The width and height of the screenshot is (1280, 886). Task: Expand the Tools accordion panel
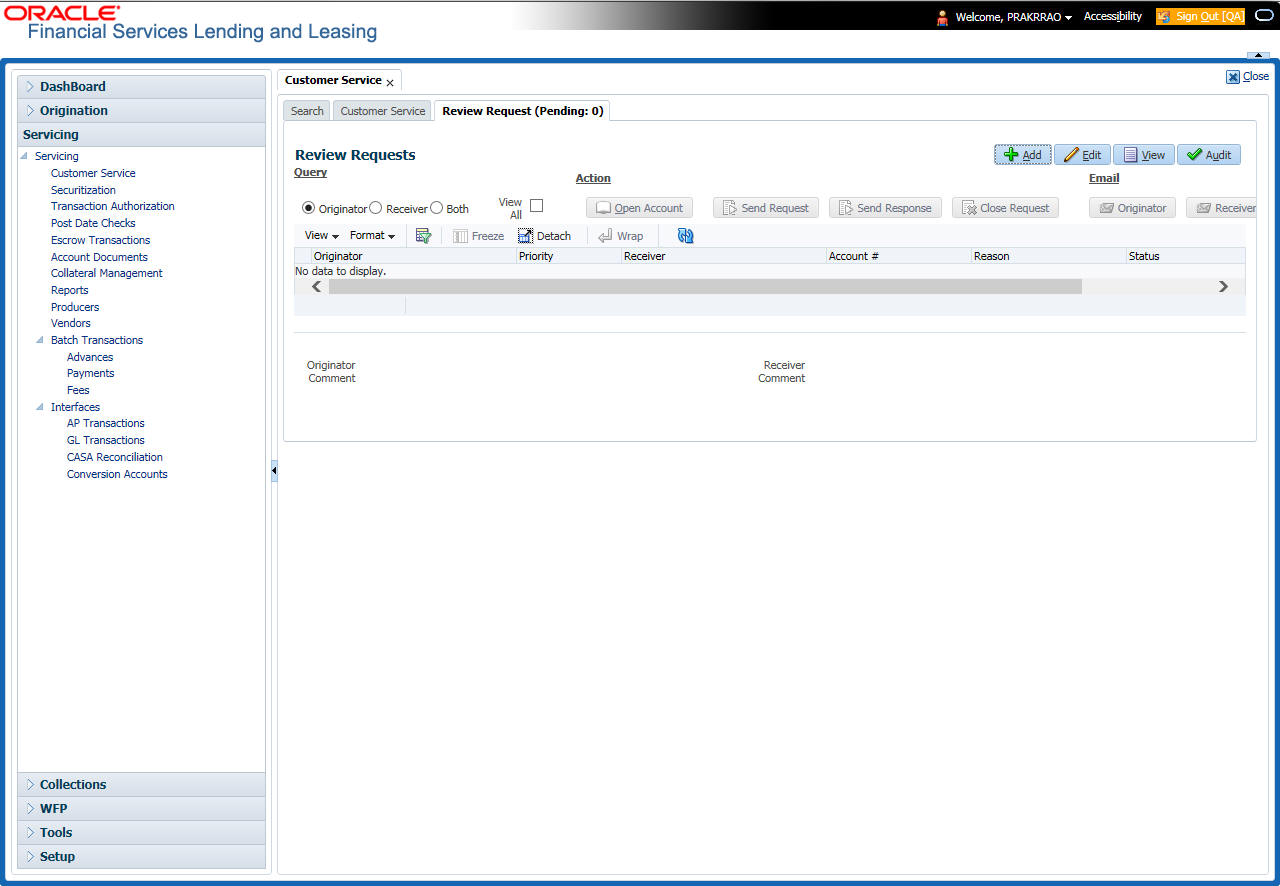tap(141, 833)
